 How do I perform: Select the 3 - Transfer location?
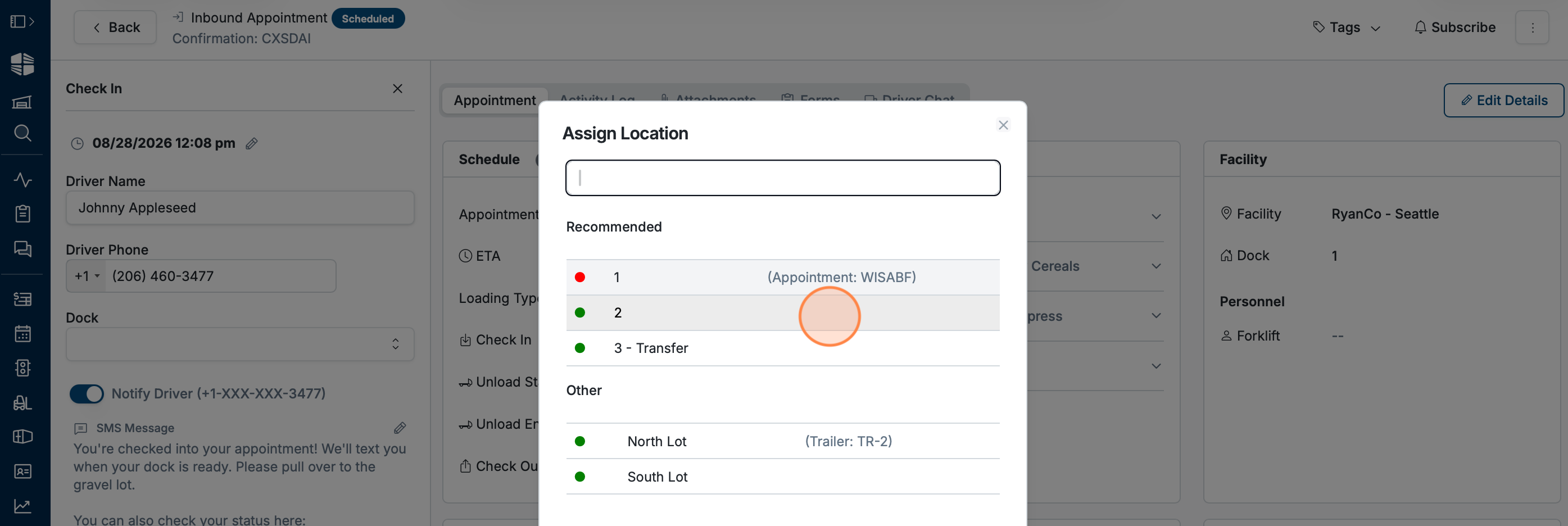click(x=783, y=348)
